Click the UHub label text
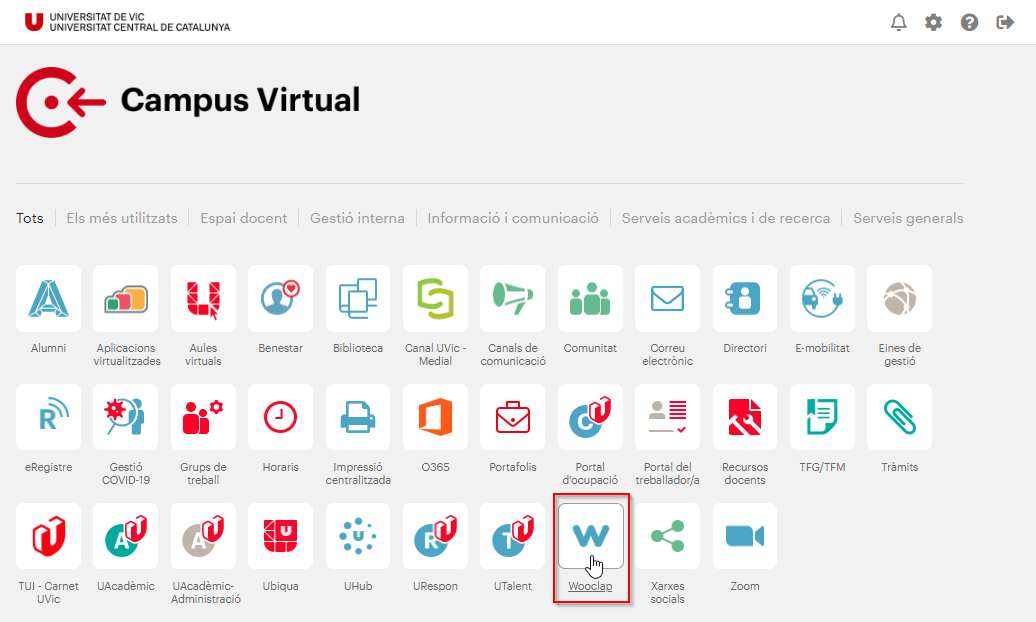Viewport: 1036px width, 622px height. coord(358,586)
